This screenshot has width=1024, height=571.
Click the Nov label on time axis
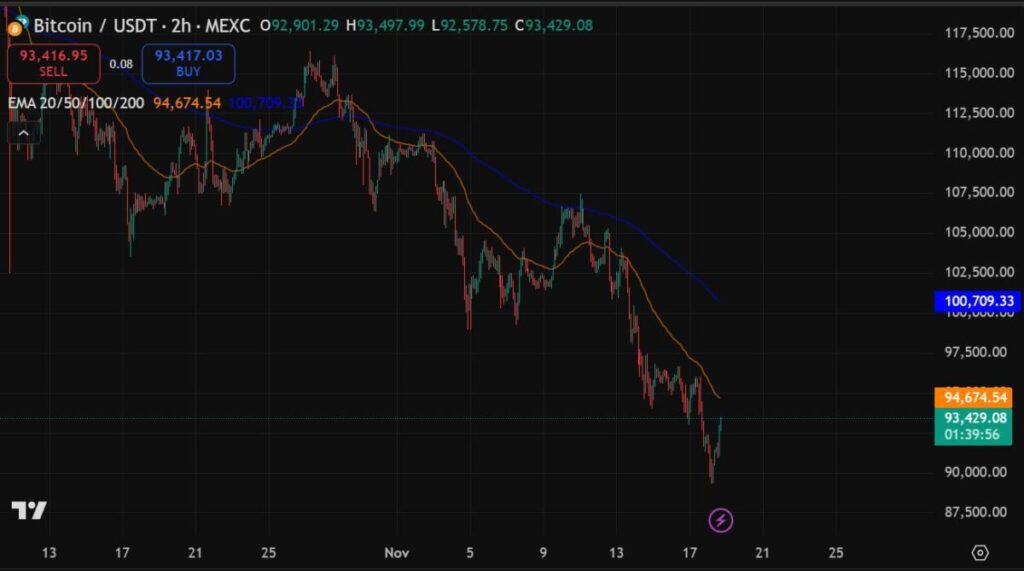pyautogui.click(x=398, y=552)
